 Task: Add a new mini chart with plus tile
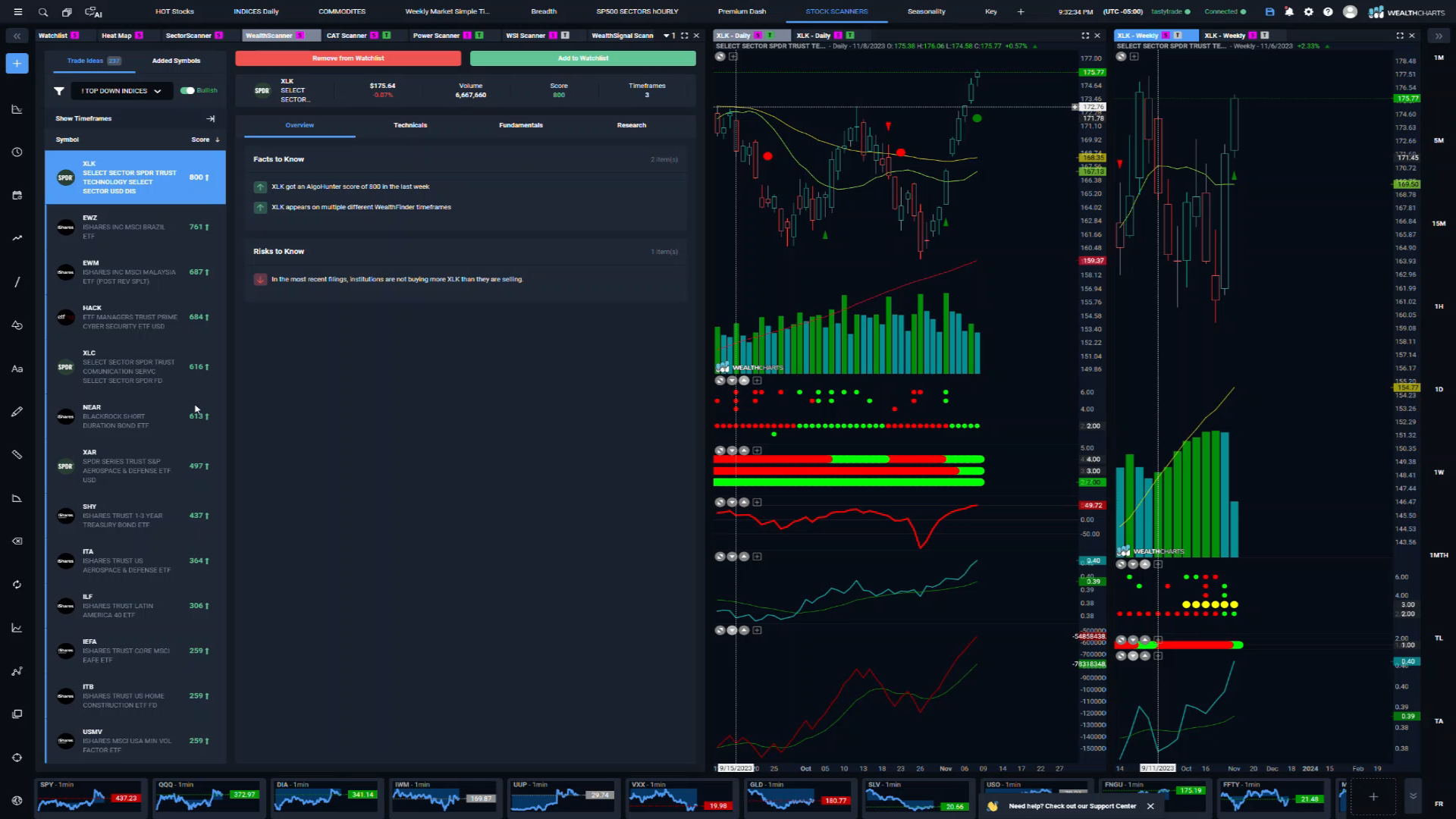(x=1373, y=796)
